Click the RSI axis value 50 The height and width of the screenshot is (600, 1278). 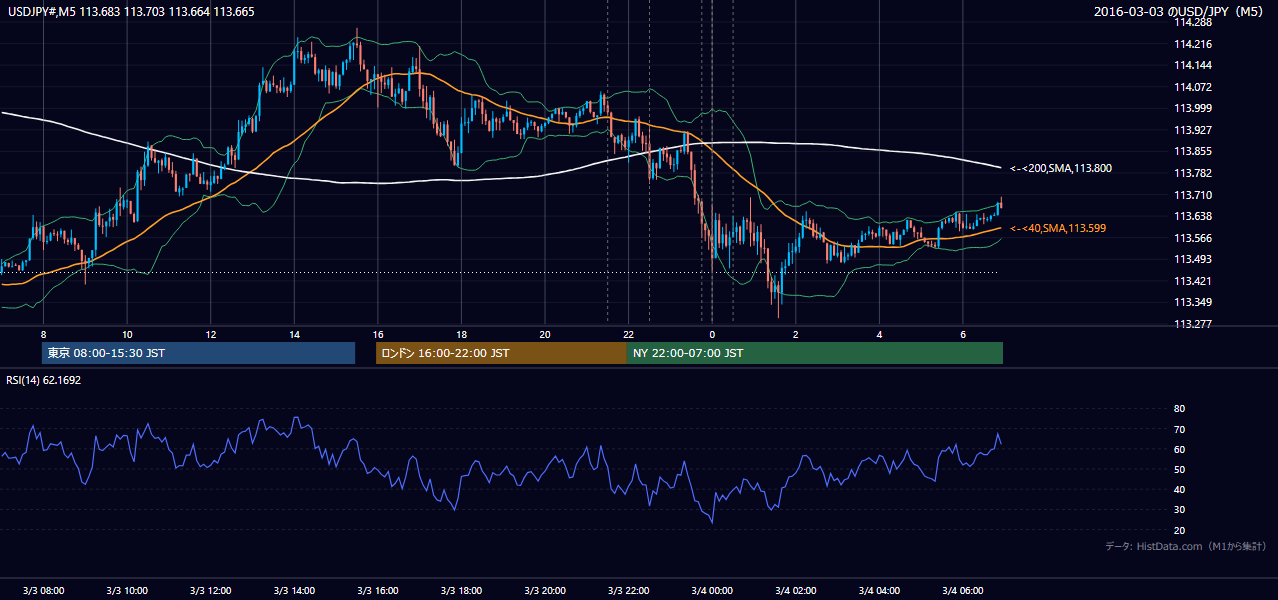pos(1179,469)
